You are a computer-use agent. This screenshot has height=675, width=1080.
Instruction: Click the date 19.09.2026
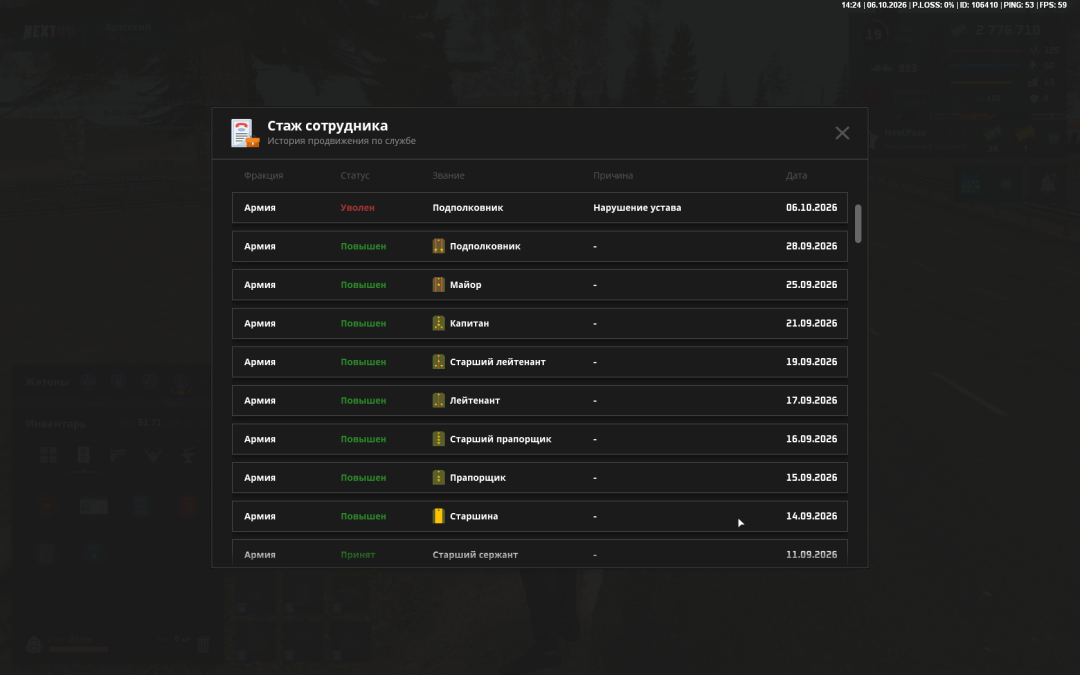pyautogui.click(x=811, y=362)
